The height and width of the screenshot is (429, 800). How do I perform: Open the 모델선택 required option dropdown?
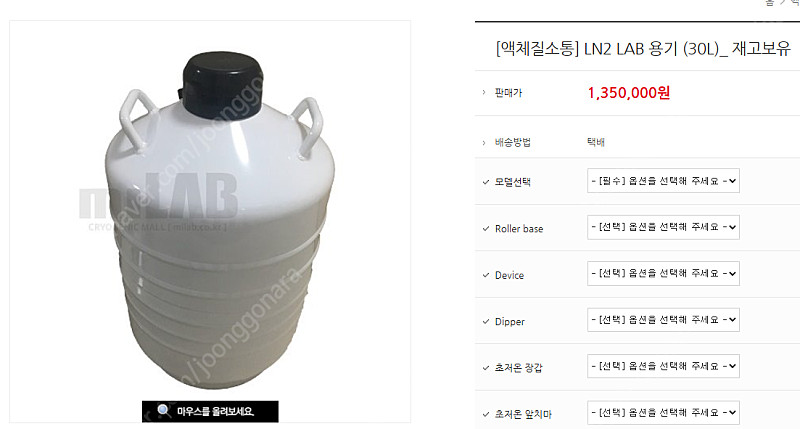[x=663, y=181]
